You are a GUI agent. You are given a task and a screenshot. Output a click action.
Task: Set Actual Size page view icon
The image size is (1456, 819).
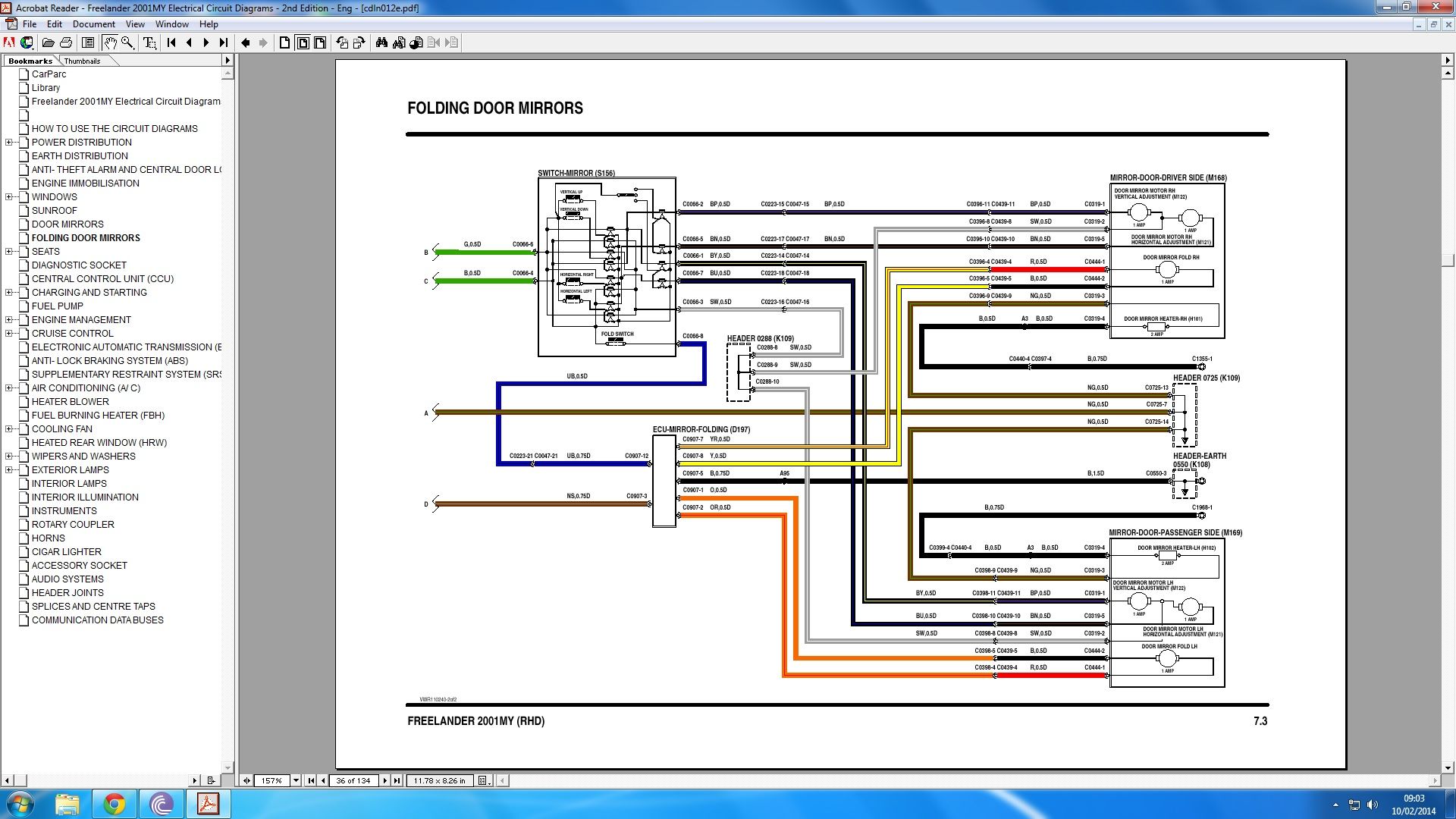(x=284, y=42)
